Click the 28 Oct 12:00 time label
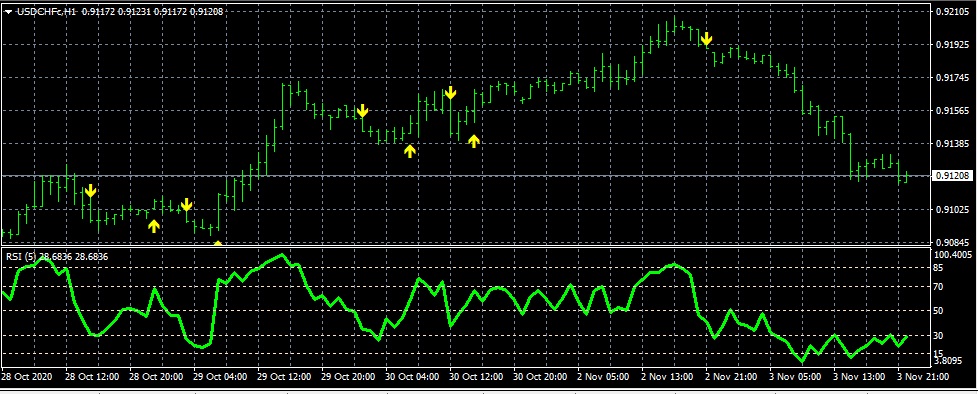 (x=93, y=377)
